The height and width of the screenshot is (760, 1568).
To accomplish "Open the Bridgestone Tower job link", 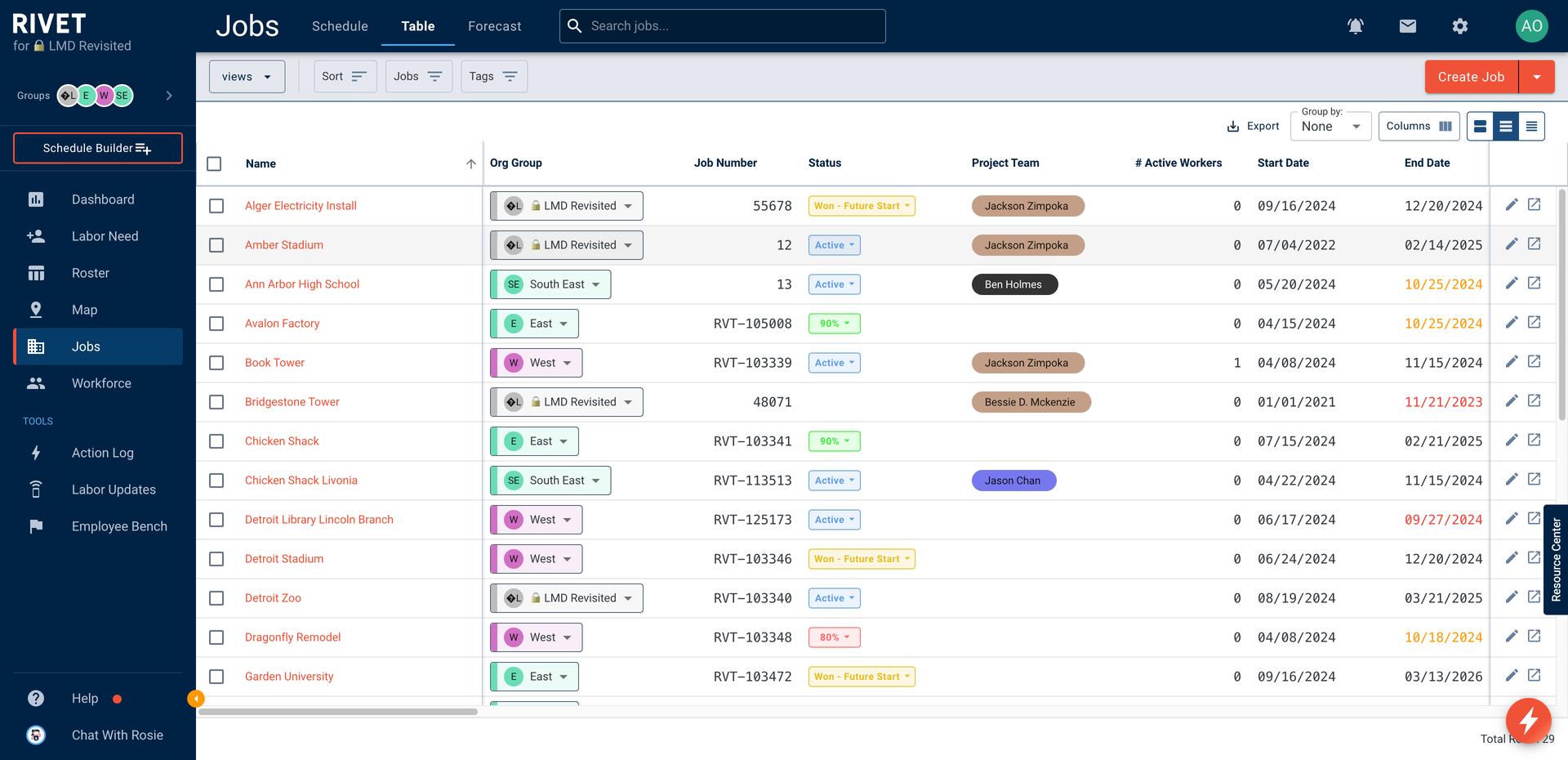I will tap(292, 401).
